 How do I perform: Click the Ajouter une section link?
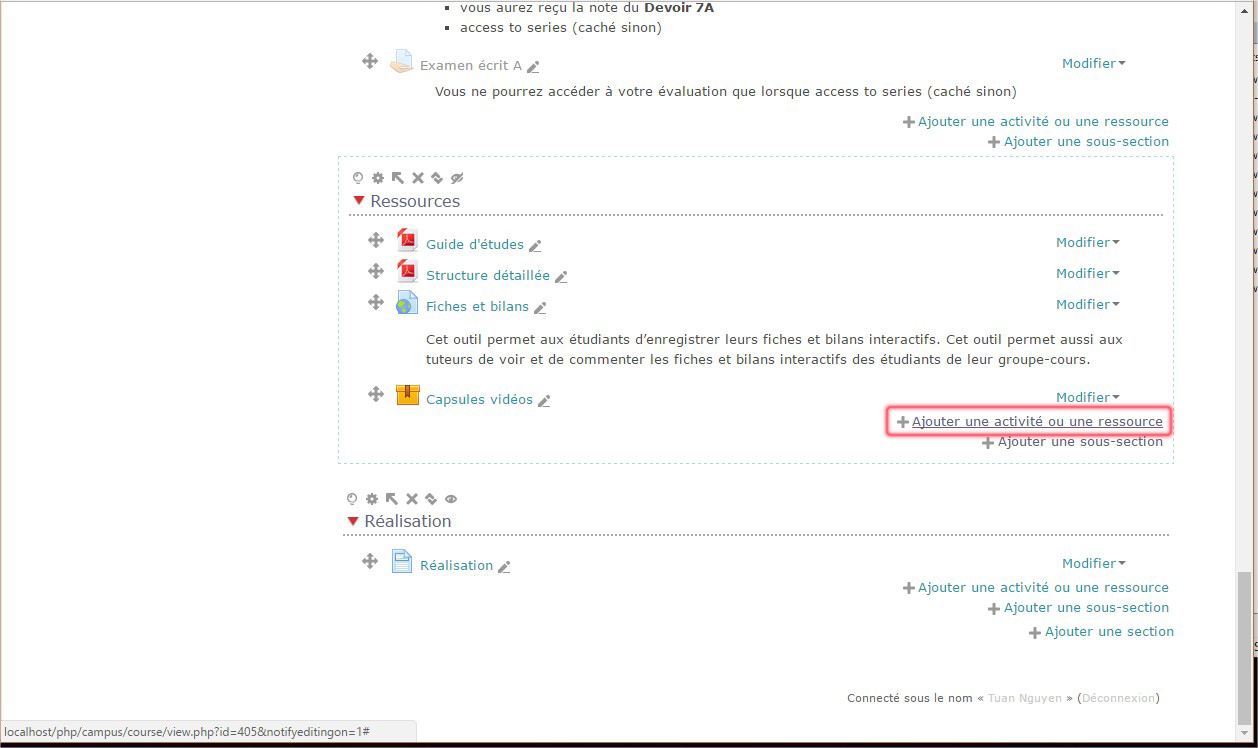1108,632
